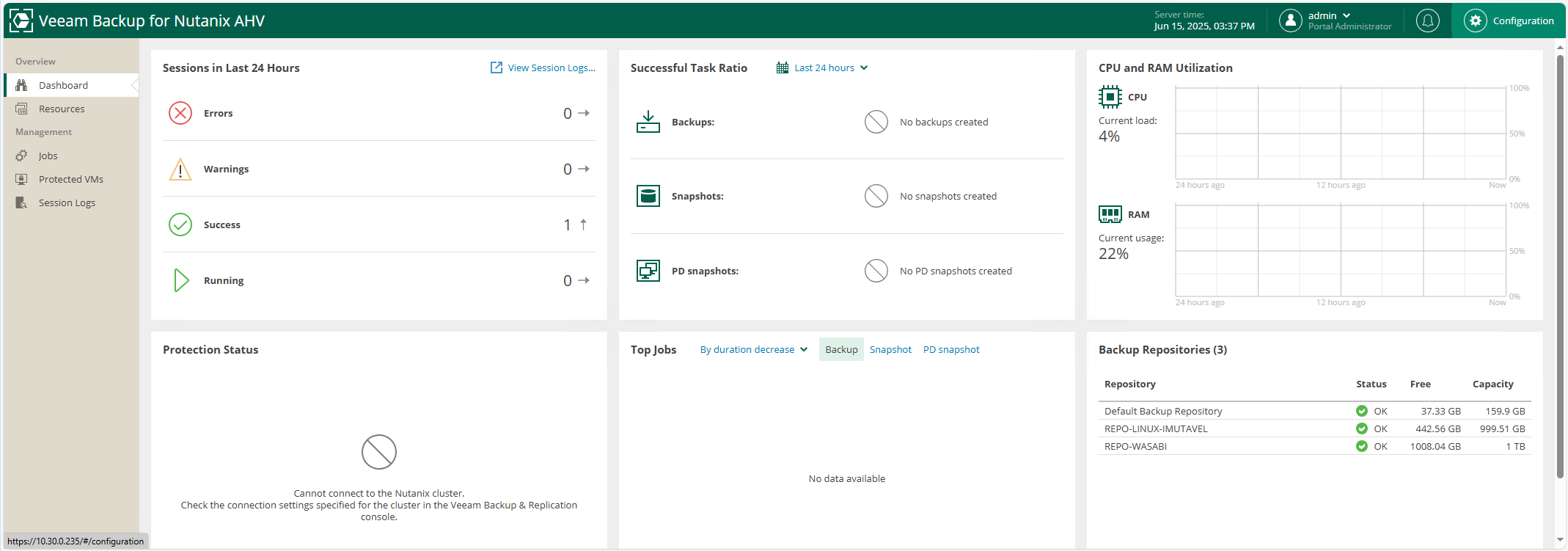Click the No backups created text

[944, 122]
